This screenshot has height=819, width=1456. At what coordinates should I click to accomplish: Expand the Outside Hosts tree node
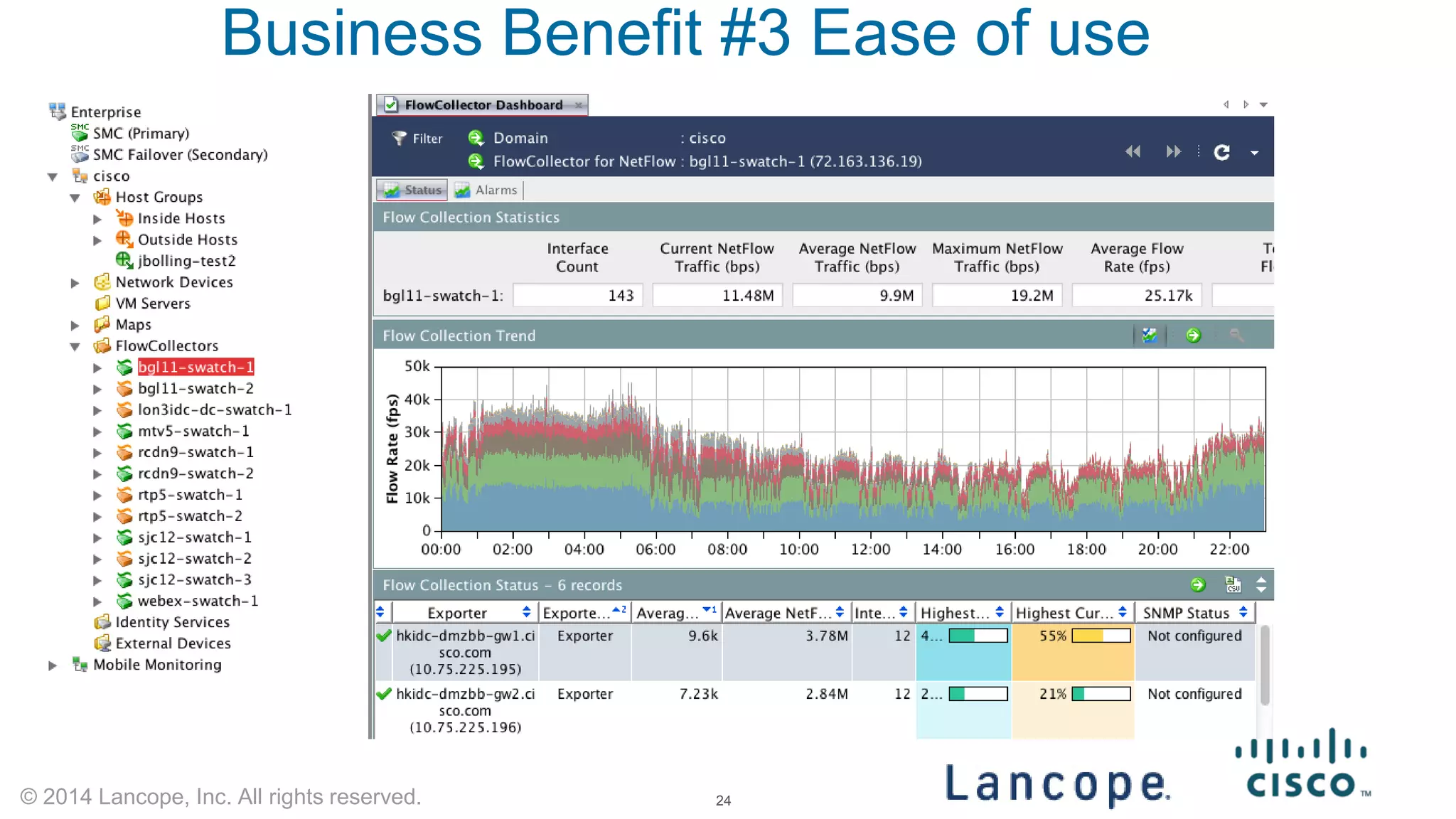point(97,240)
